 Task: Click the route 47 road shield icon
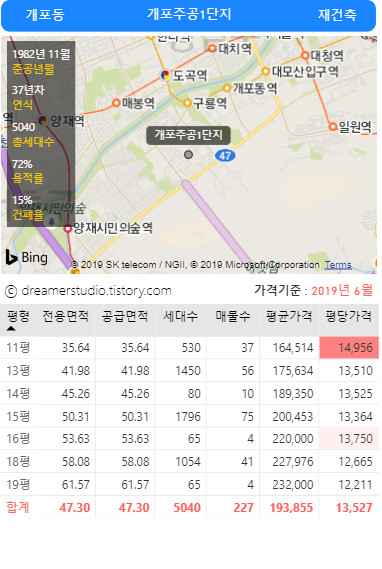pos(225,156)
